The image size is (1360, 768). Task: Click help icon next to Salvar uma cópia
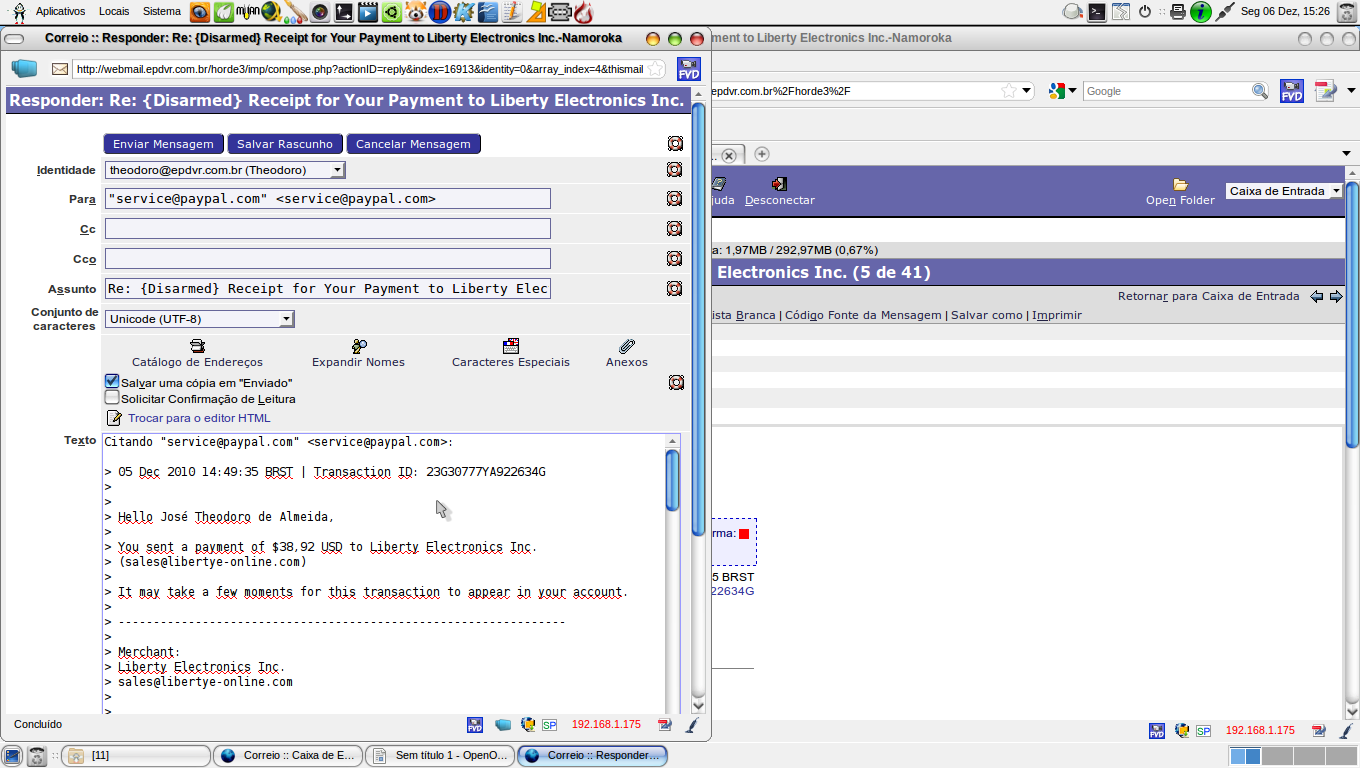pos(677,382)
